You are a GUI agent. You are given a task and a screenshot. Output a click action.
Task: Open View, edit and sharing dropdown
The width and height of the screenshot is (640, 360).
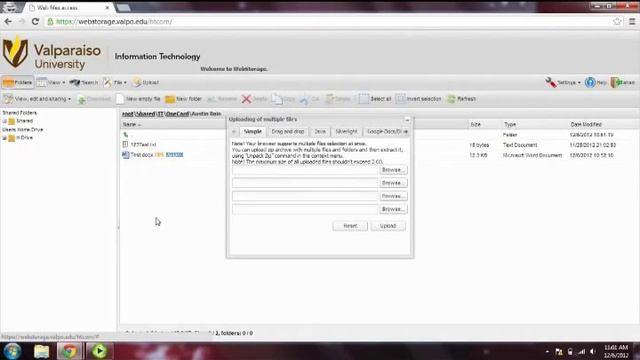[x=37, y=99]
